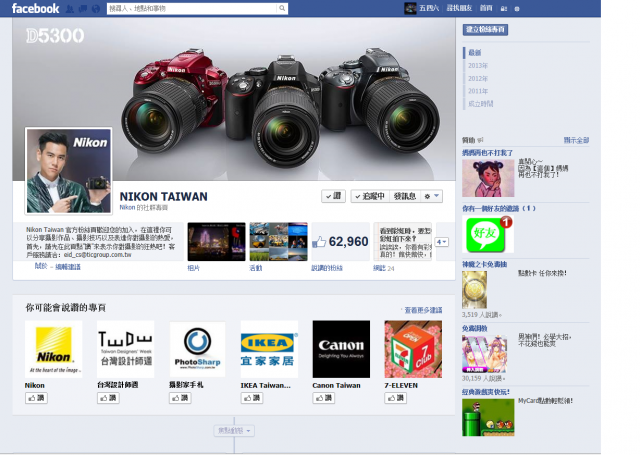Open the D5300 cover photo

pyautogui.click(x=234, y=99)
